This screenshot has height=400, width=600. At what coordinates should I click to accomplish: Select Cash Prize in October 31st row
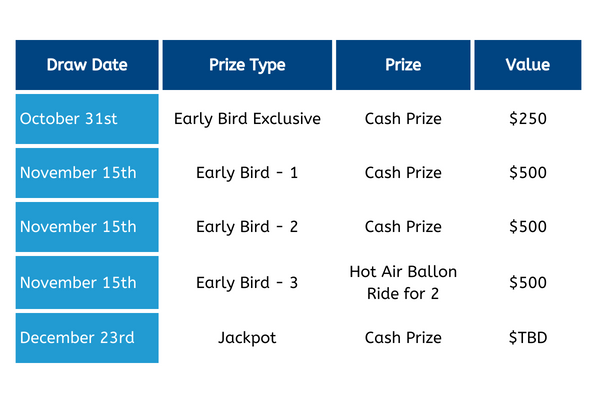(x=403, y=119)
